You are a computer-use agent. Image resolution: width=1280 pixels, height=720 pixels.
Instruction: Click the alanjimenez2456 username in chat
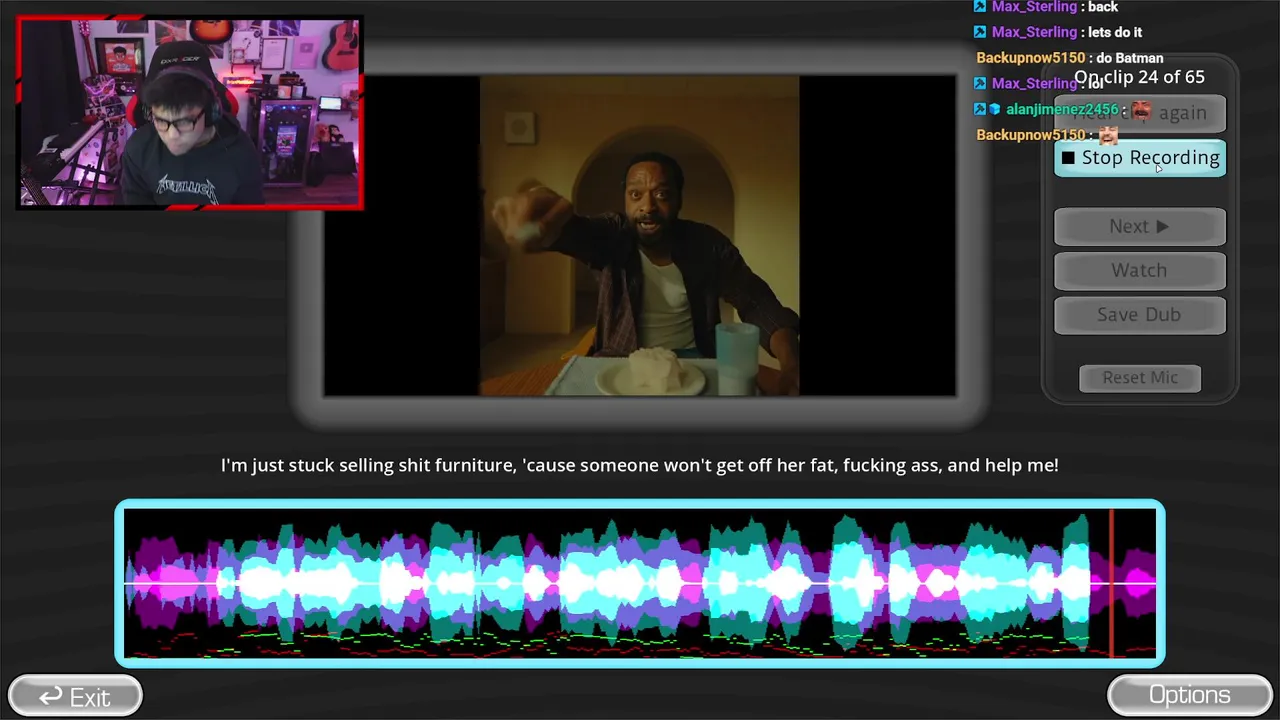pos(1062,109)
